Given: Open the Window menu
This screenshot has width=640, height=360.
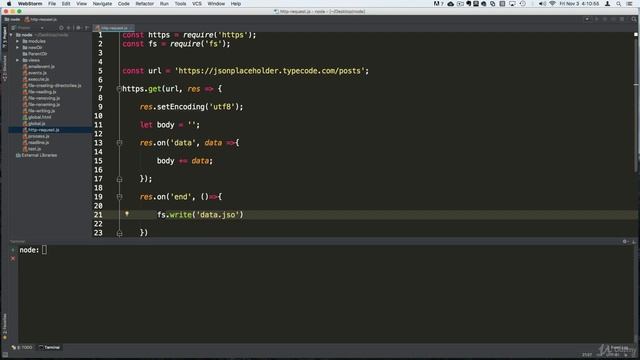Looking at the screenshot, I should [x=216, y=4].
